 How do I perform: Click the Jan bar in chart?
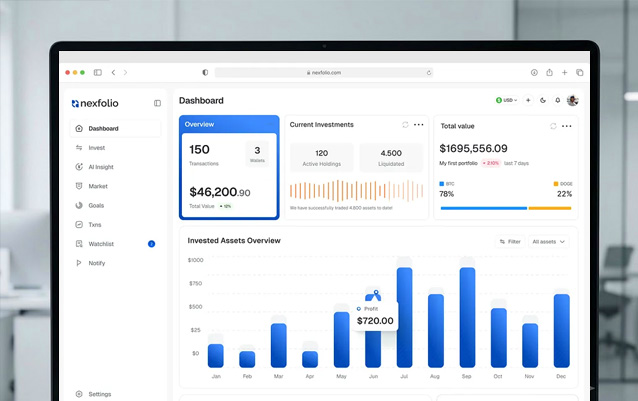pyautogui.click(x=216, y=355)
